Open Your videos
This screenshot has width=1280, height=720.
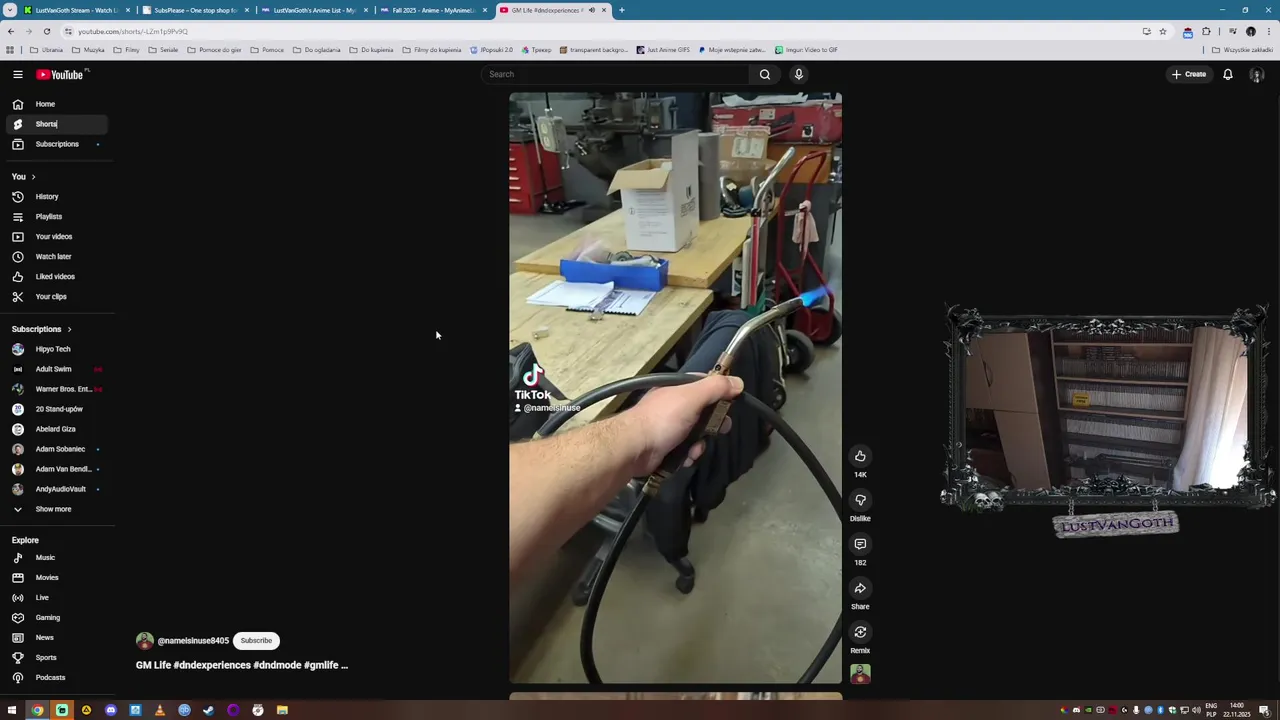(x=57, y=237)
